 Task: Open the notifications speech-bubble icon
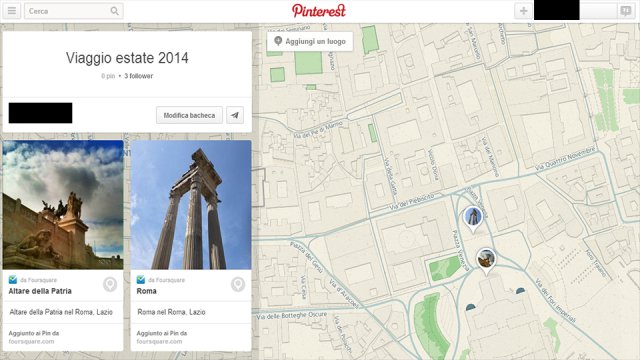(x=625, y=11)
